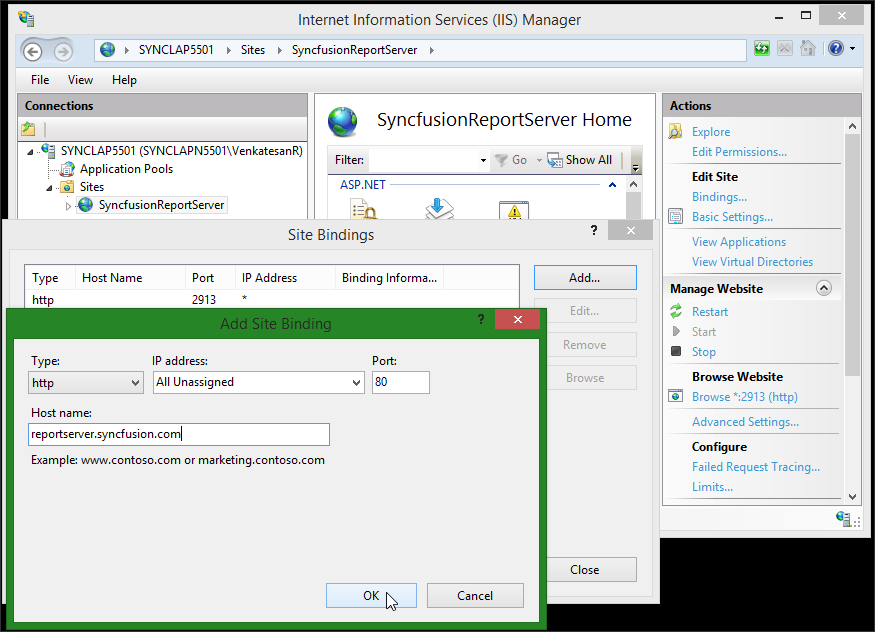Open the Advanced Settings... link
875x632 pixels.
(x=746, y=422)
